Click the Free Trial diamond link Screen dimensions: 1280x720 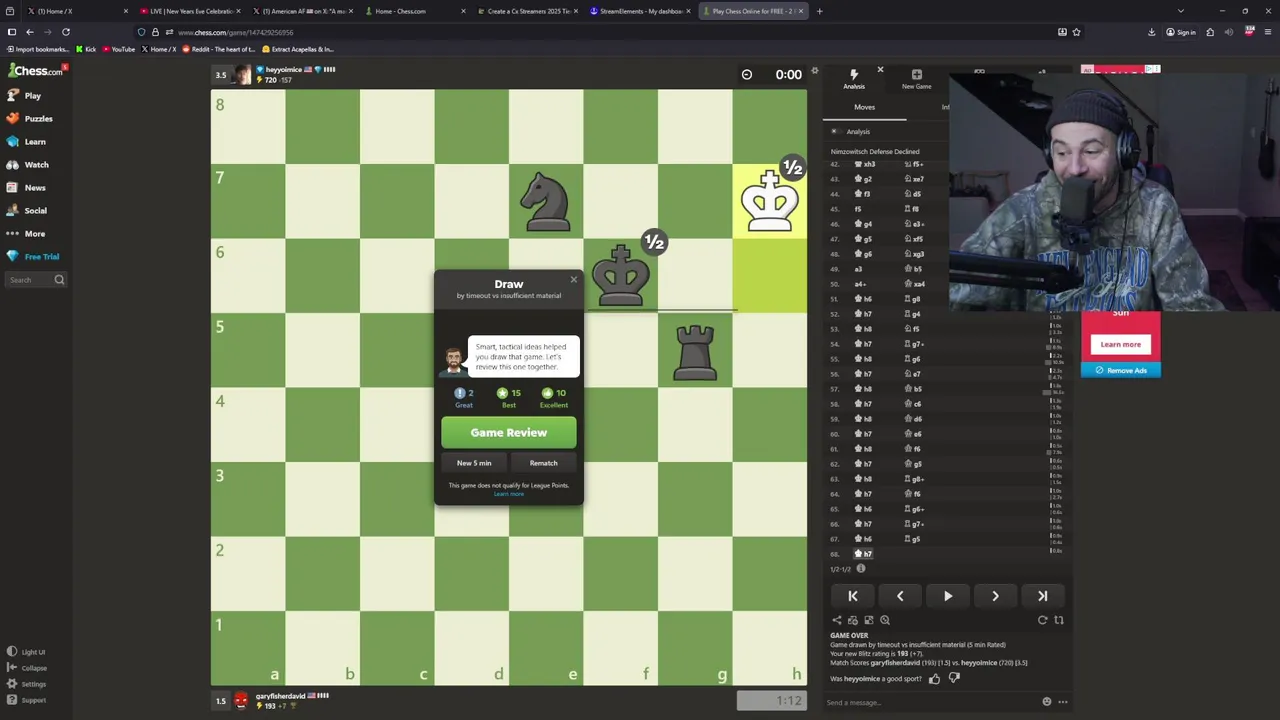(33, 257)
